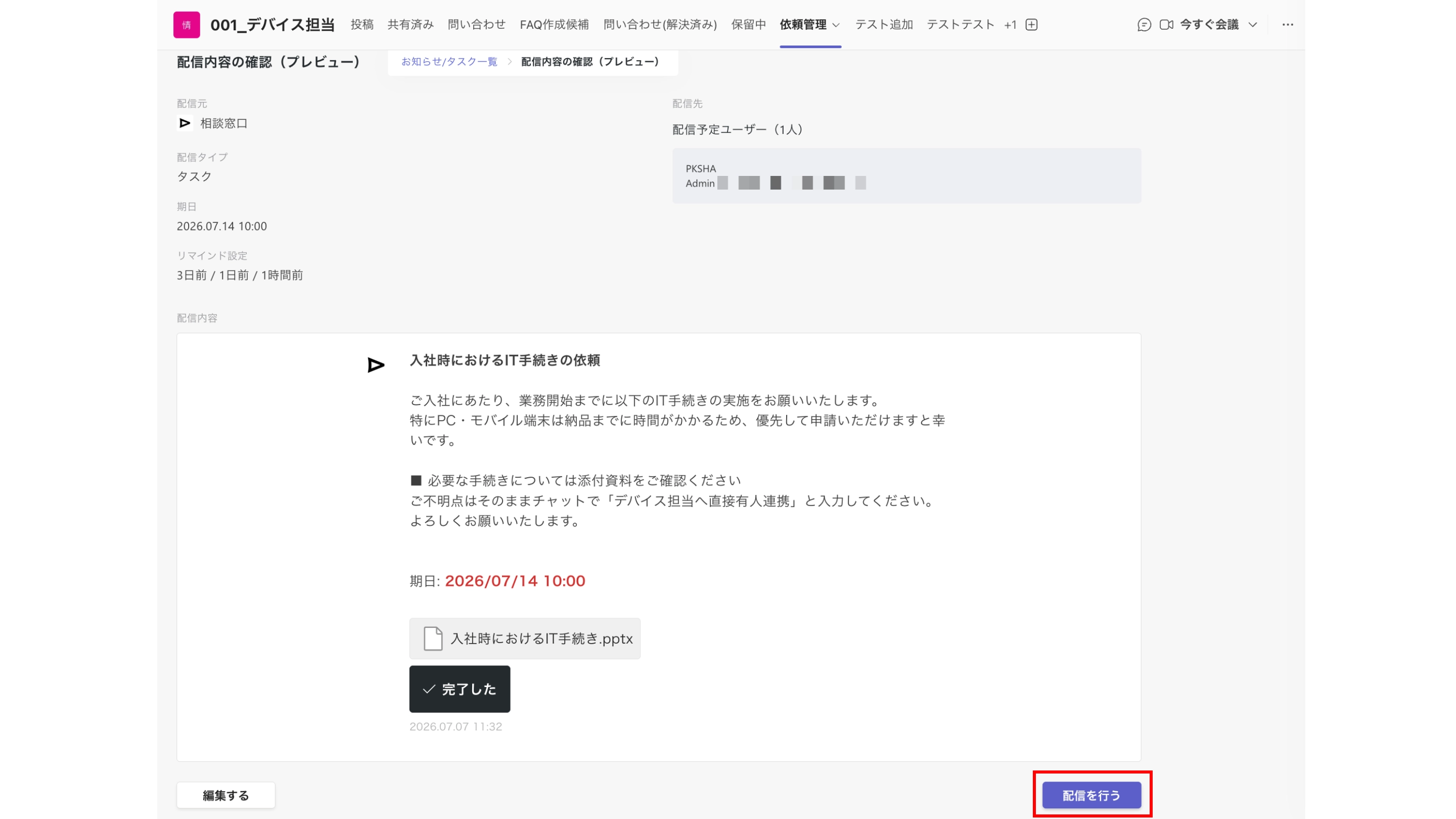This screenshot has height=819, width=1456.
Task: Click the arrow logo beside message title
Action: (x=376, y=365)
